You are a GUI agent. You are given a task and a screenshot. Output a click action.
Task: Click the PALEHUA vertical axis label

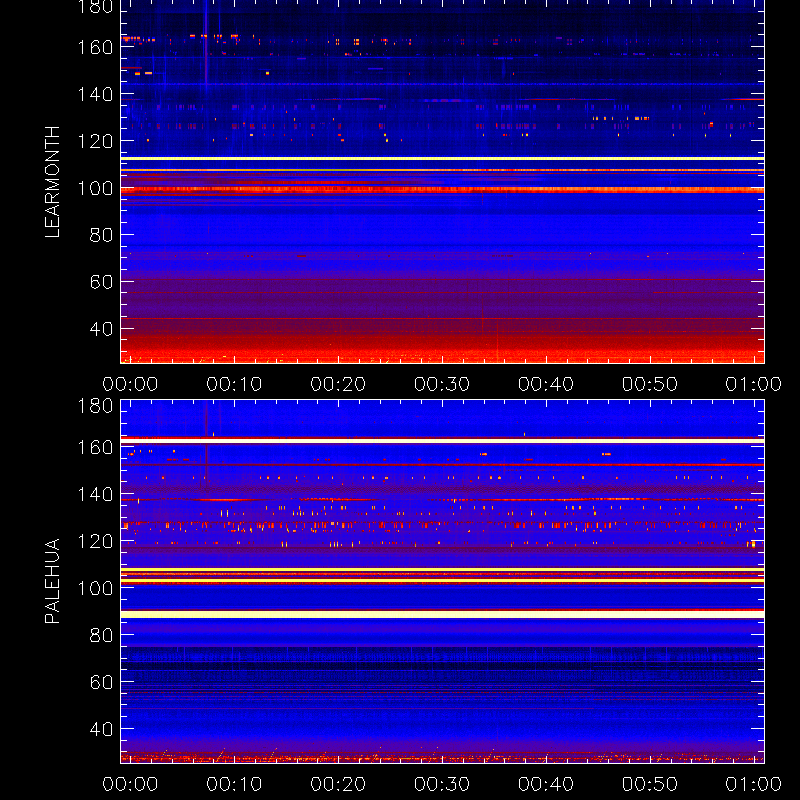(53, 581)
